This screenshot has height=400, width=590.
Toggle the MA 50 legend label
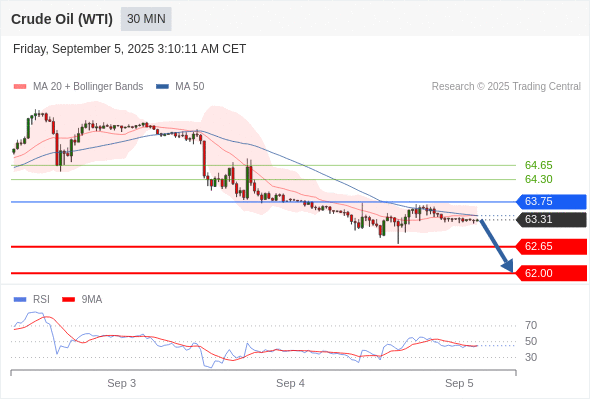point(190,87)
